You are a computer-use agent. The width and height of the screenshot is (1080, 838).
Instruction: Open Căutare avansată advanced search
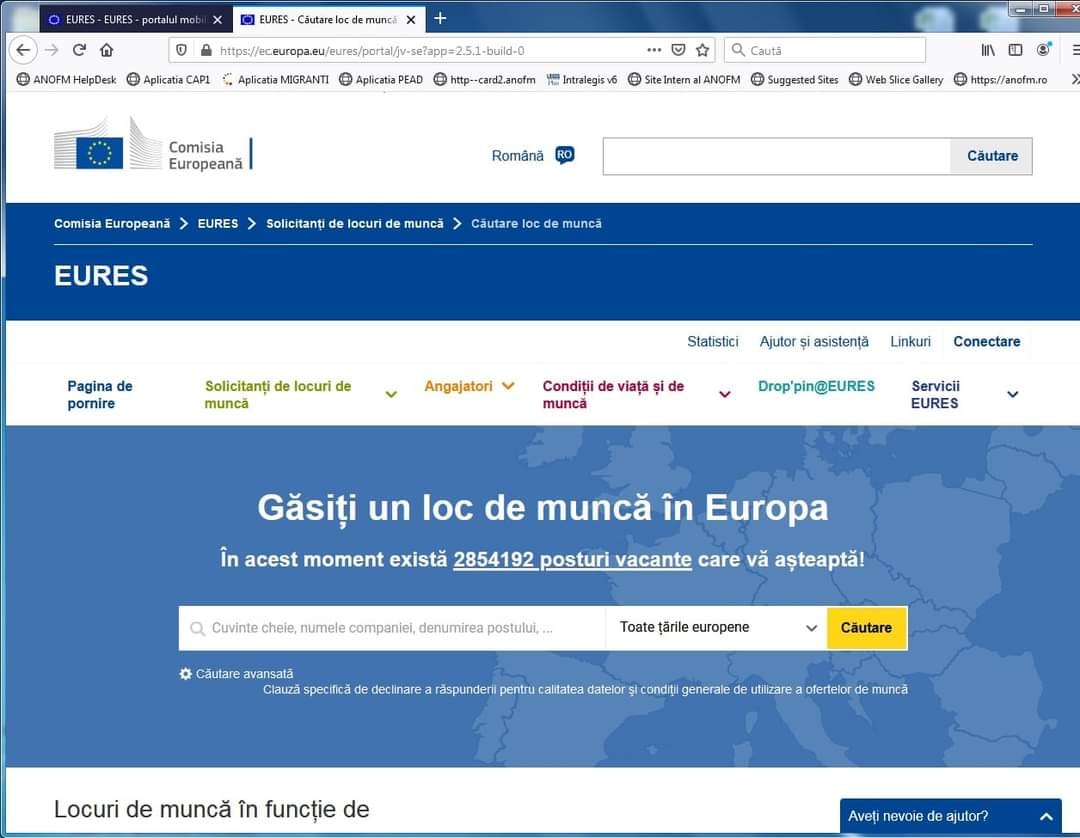click(x=245, y=673)
